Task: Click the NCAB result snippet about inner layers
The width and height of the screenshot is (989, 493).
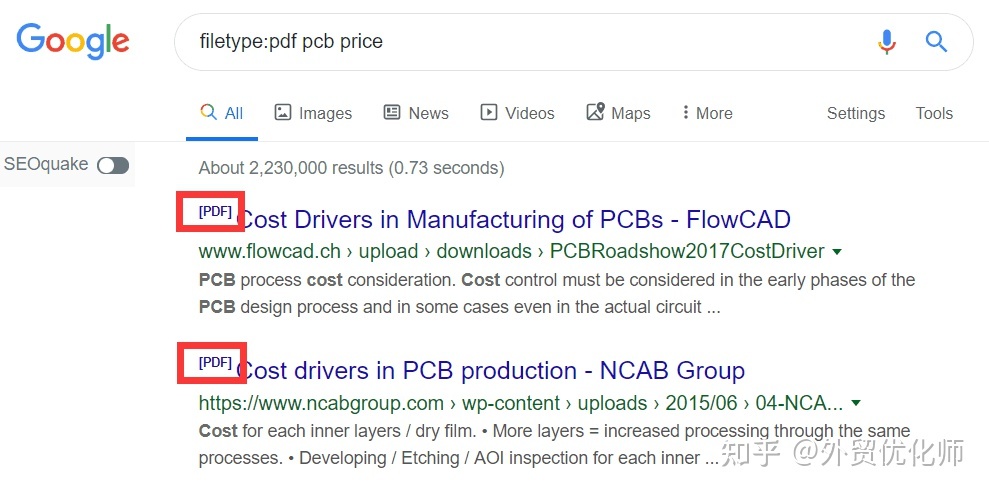Action: point(554,444)
